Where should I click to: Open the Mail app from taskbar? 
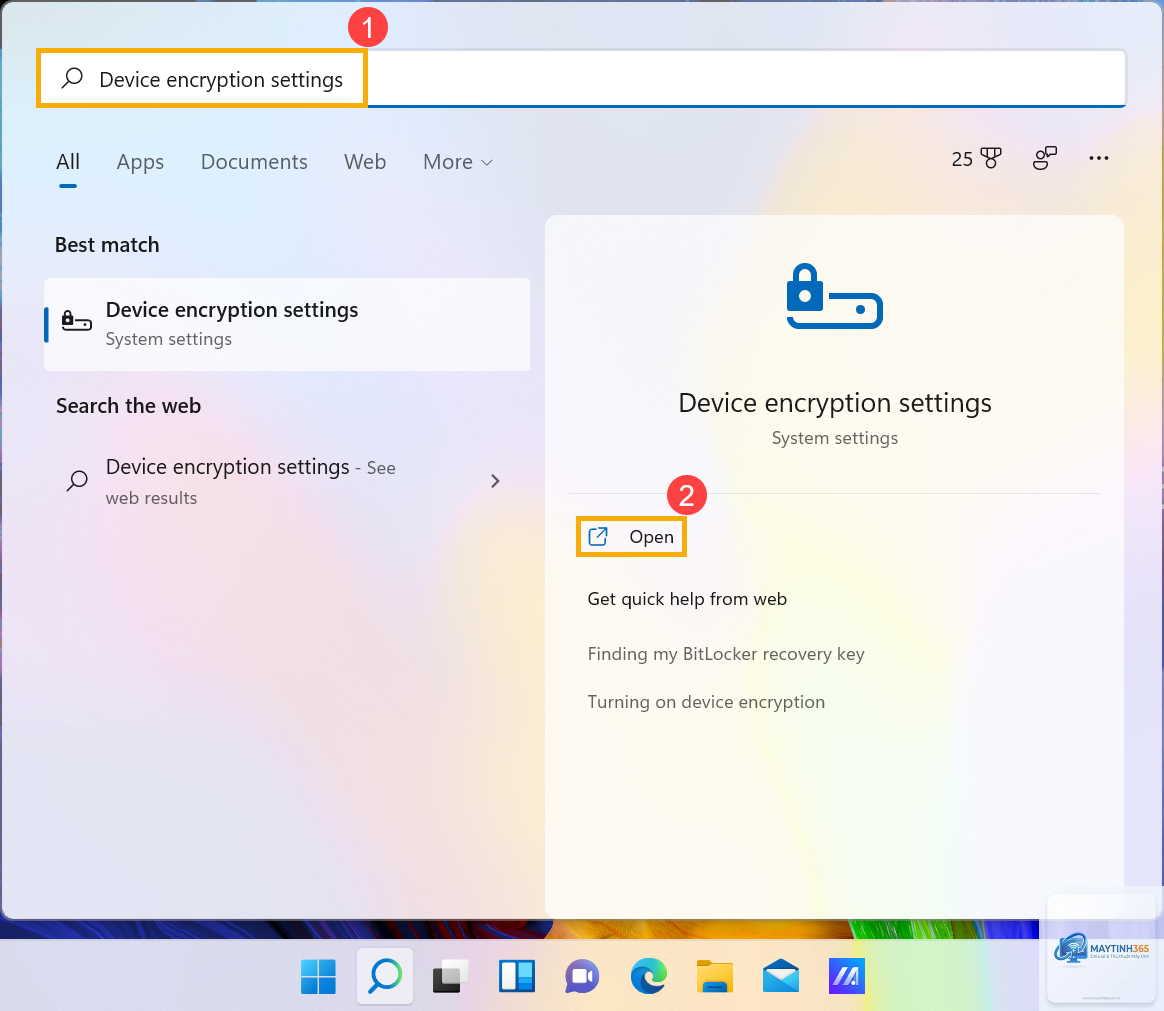[x=781, y=976]
